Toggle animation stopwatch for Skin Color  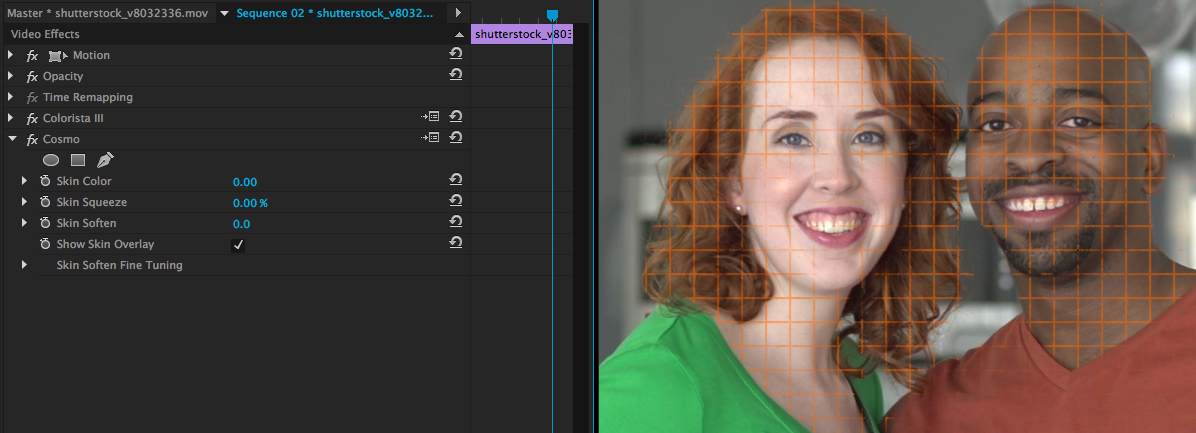45,181
